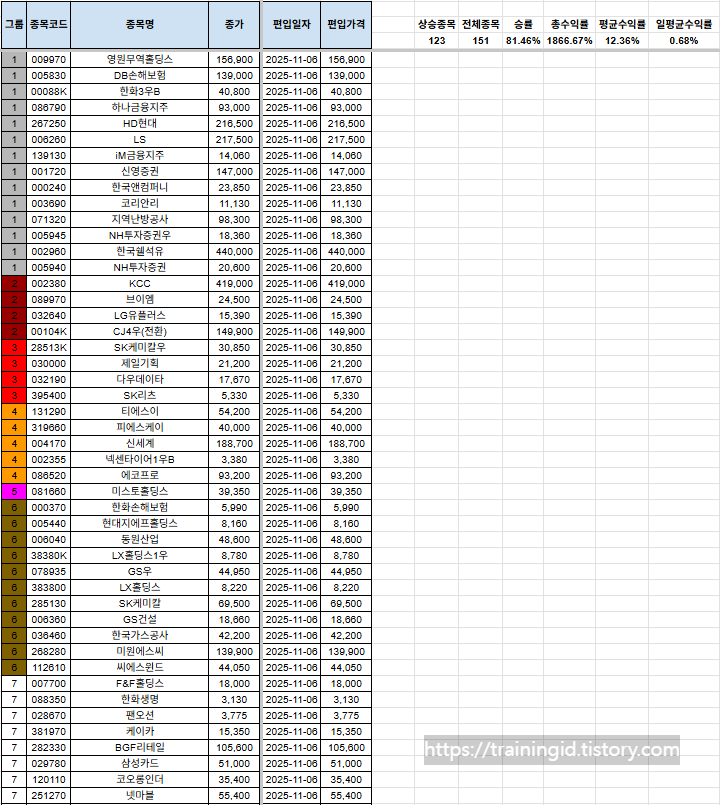
Task: Click the 그룹 column header
Action: point(14,25)
